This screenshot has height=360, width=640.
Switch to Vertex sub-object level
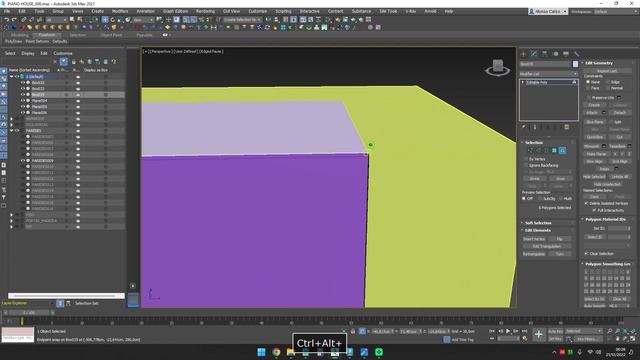(x=530, y=151)
